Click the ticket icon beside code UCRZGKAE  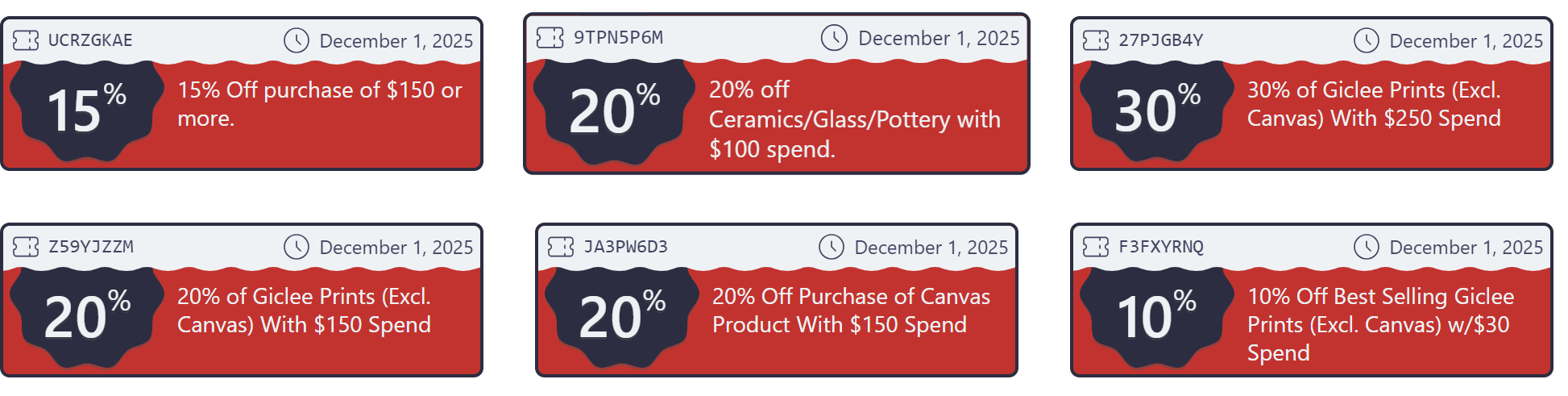(x=26, y=40)
